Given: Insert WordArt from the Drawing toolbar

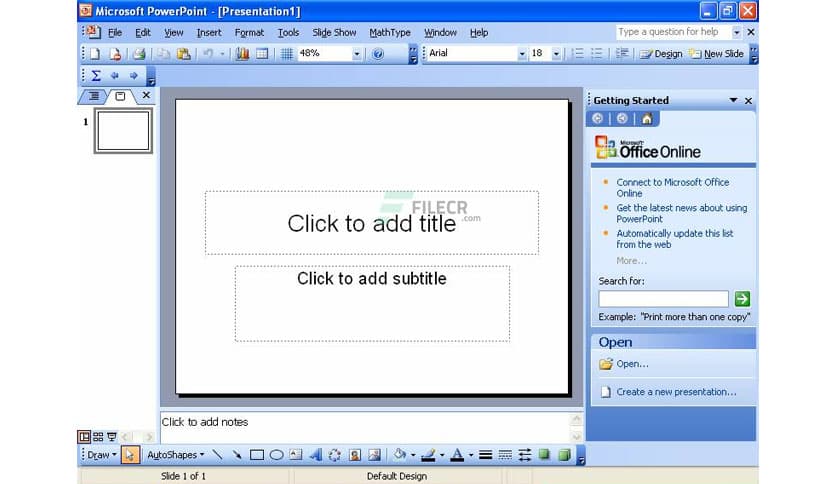Looking at the screenshot, I should tap(316, 455).
